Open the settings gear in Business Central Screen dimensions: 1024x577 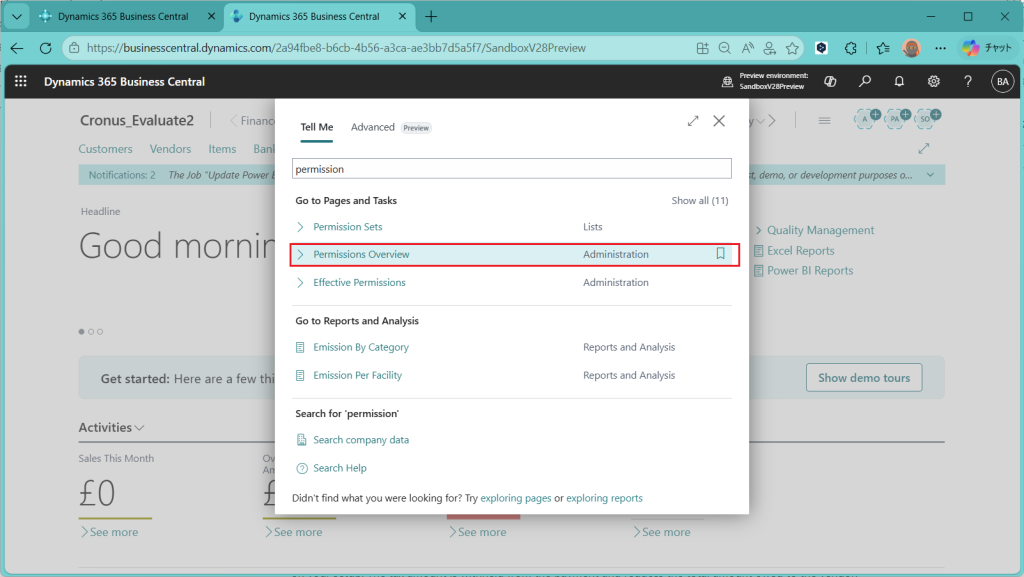[933, 82]
